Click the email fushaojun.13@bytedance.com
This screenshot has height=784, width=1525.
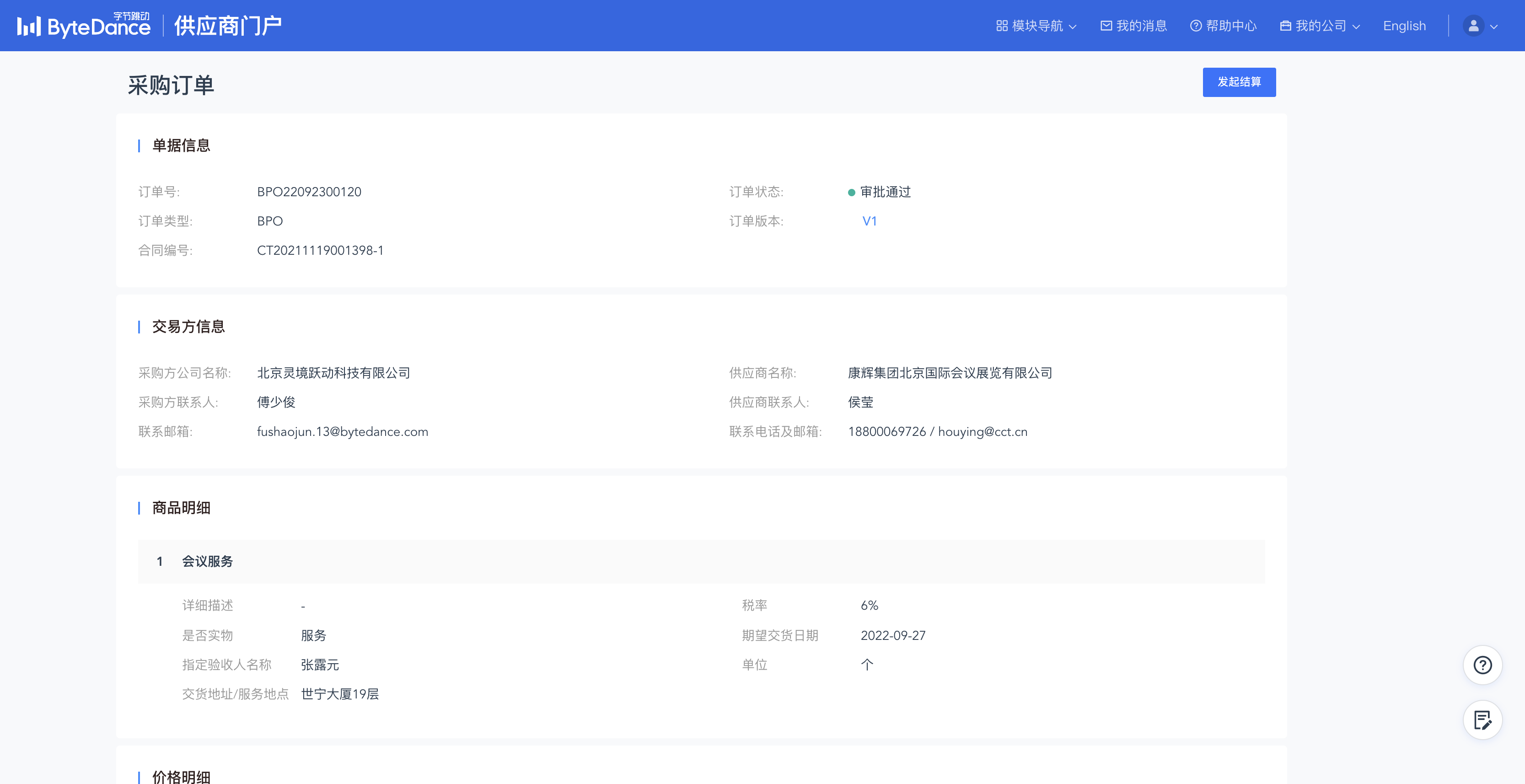[x=342, y=432]
